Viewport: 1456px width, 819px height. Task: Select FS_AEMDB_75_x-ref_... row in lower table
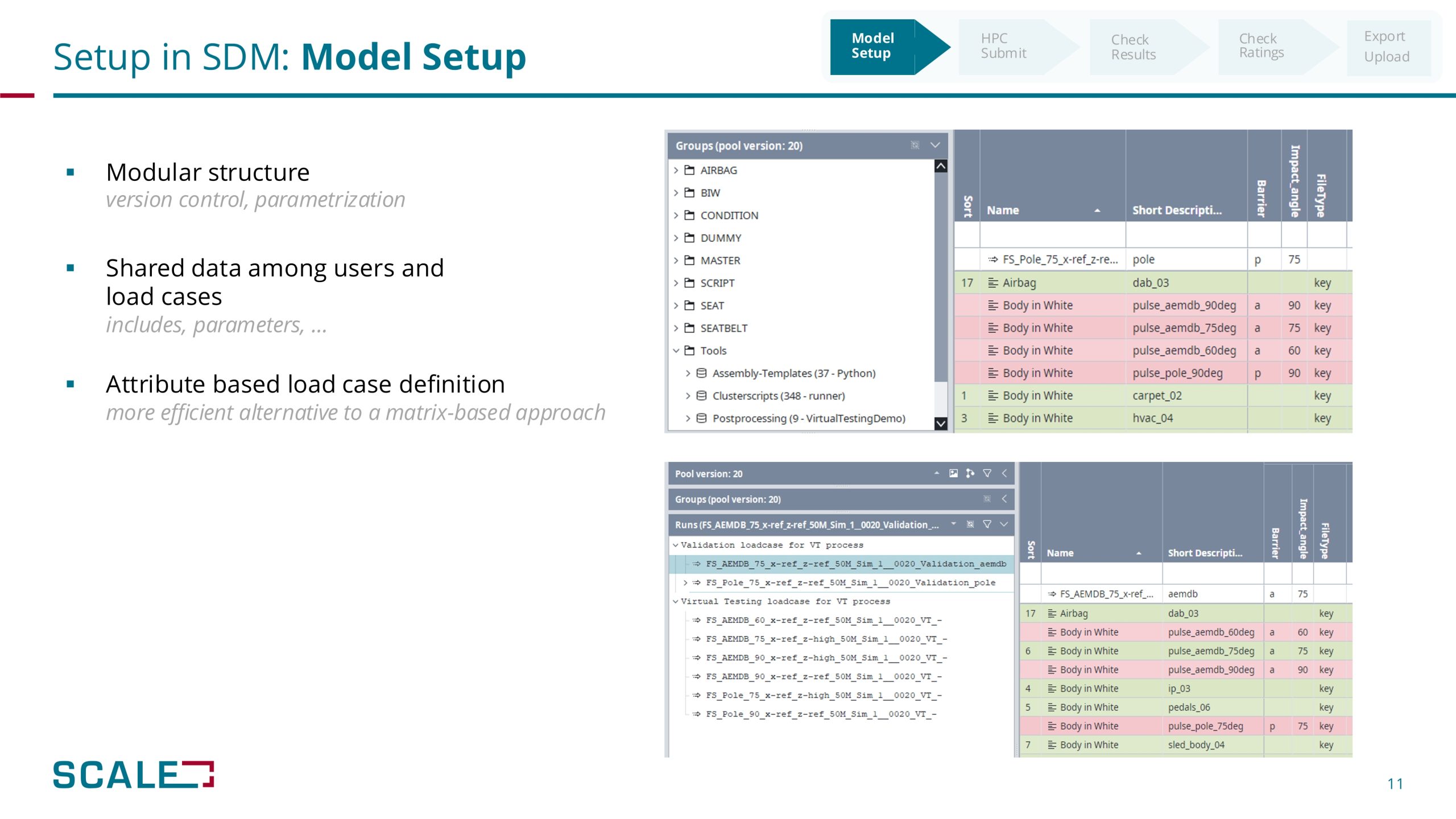[1186, 594]
